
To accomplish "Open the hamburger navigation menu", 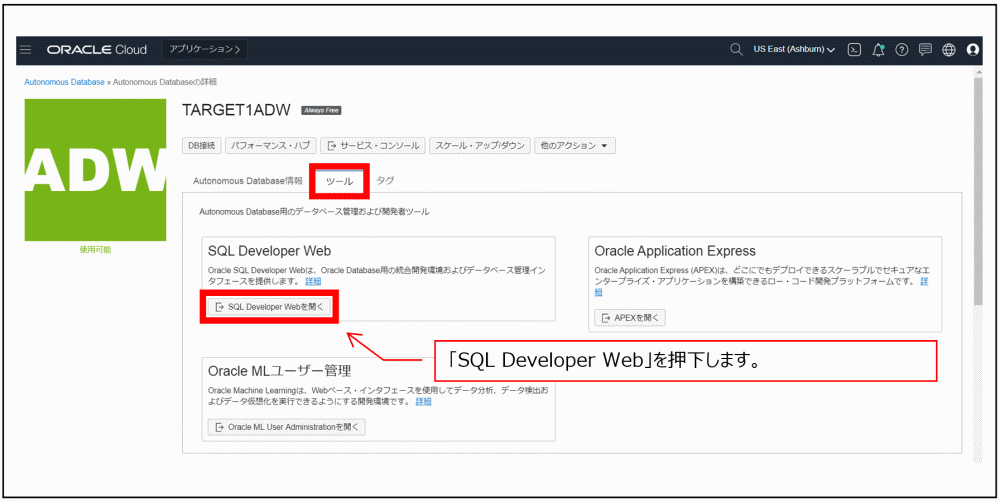I will tap(26, 50).
